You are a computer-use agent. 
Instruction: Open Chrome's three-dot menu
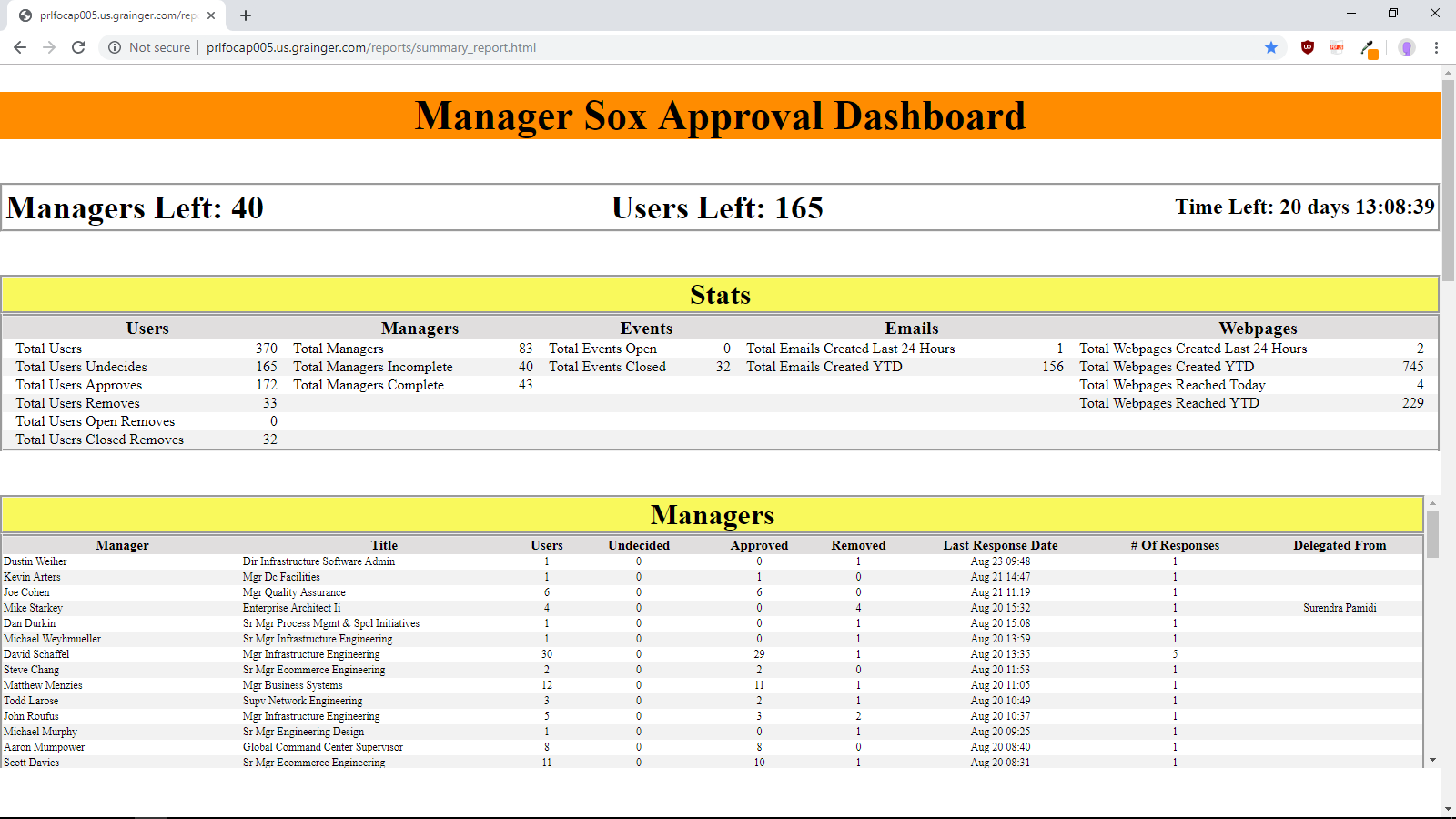point(1436,47)
